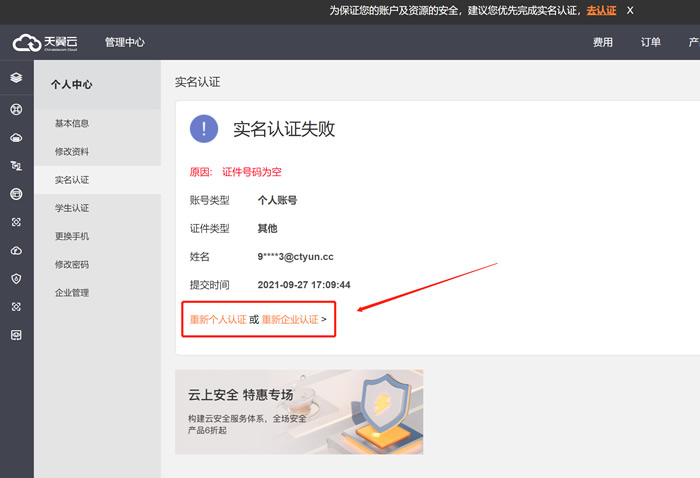
Task: Click 重新个人认证 to redo personal verification
Action: click(218, 320)
